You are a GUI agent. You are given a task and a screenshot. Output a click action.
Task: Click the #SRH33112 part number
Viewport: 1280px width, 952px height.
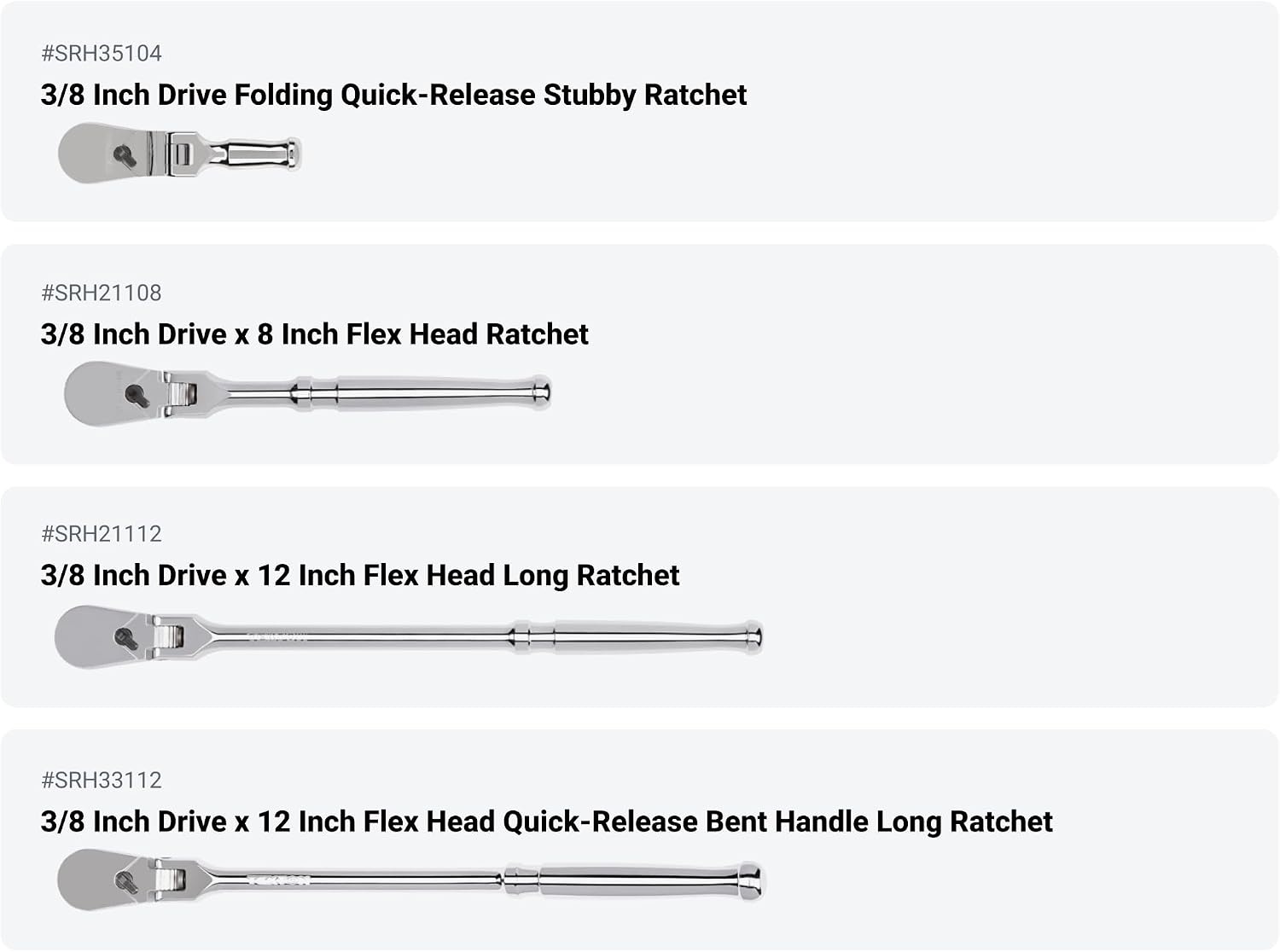(x=102, y=780)
